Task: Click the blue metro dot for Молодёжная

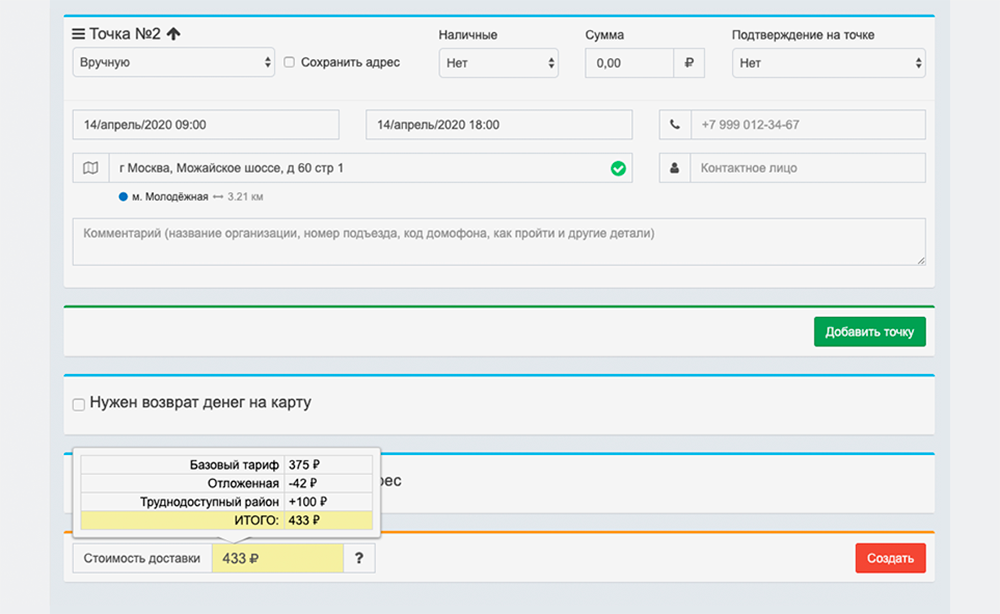Action: pyautogui.click(x=123, y=196)
